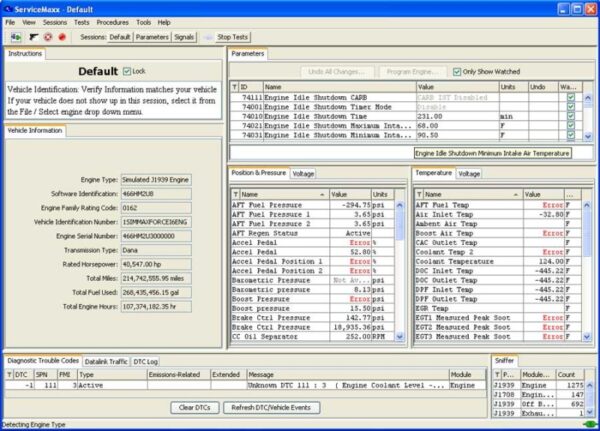Select the Diagnostic Trouble Codes tab
Image resolution: width=600 pixels, height=431 pixels.
click(x=43, y=361)
